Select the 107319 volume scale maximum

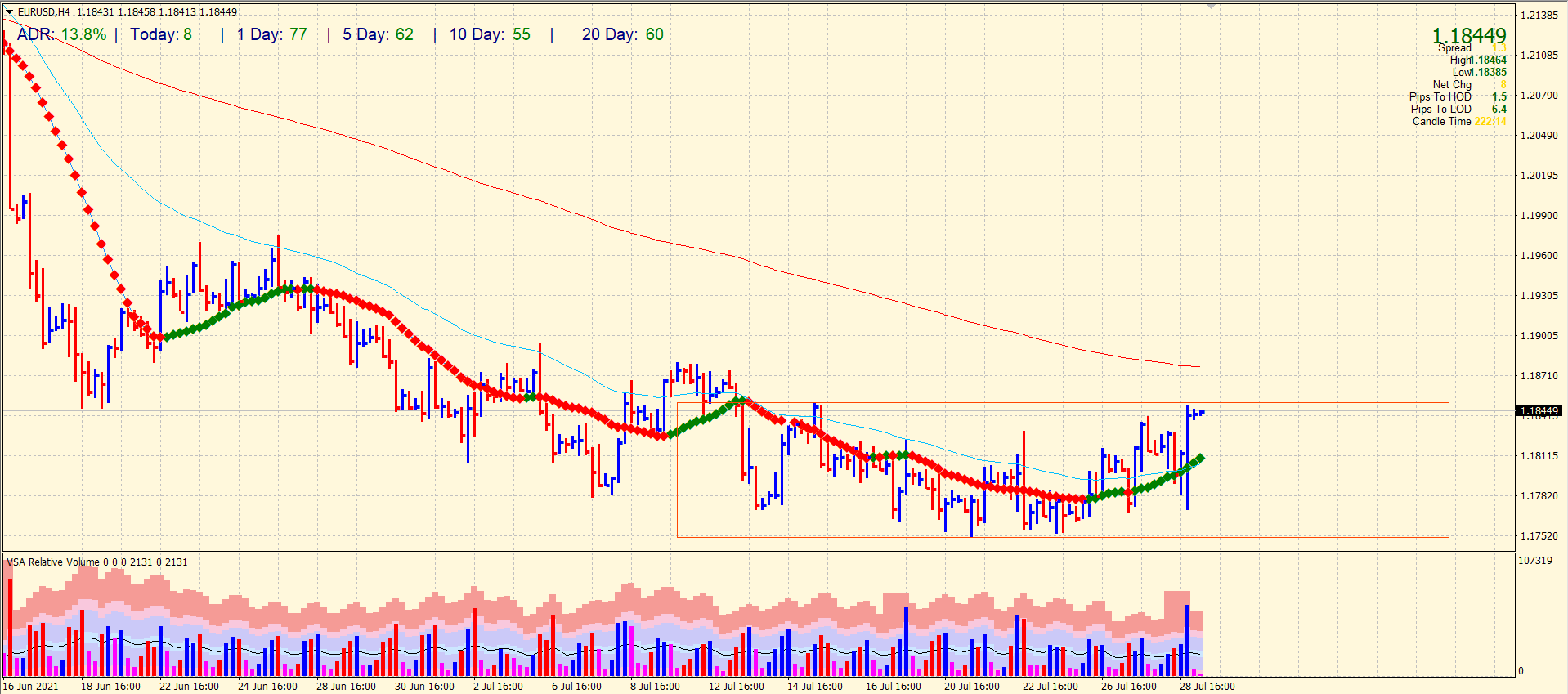tap(1535, 561)
